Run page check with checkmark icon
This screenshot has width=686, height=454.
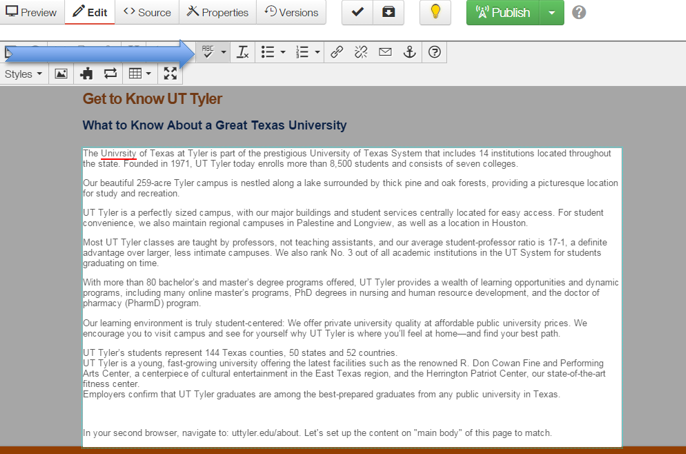coord(357,12)
